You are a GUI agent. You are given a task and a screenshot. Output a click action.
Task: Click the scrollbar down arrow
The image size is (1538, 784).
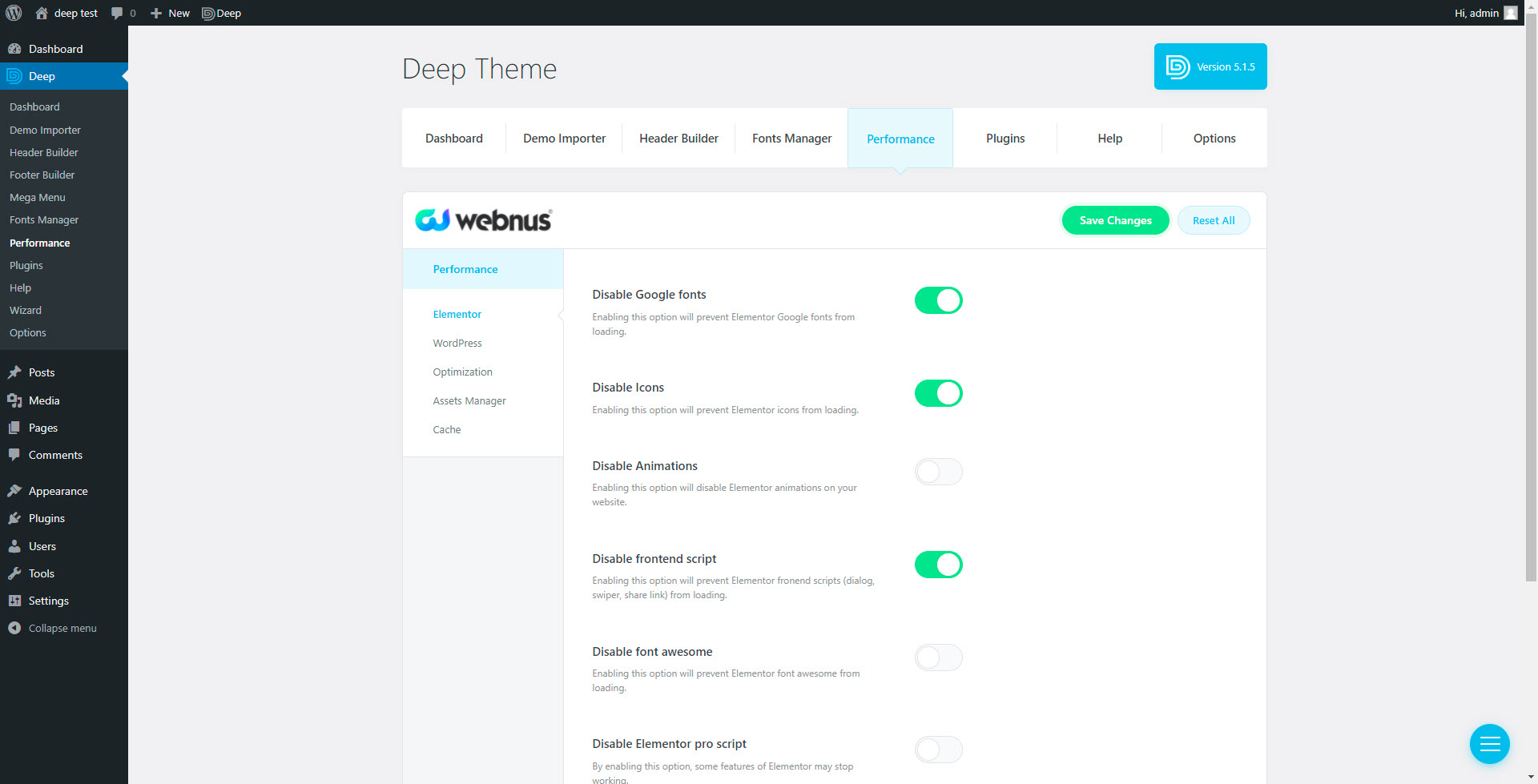pyautogui.click(x=1531, y=778)
